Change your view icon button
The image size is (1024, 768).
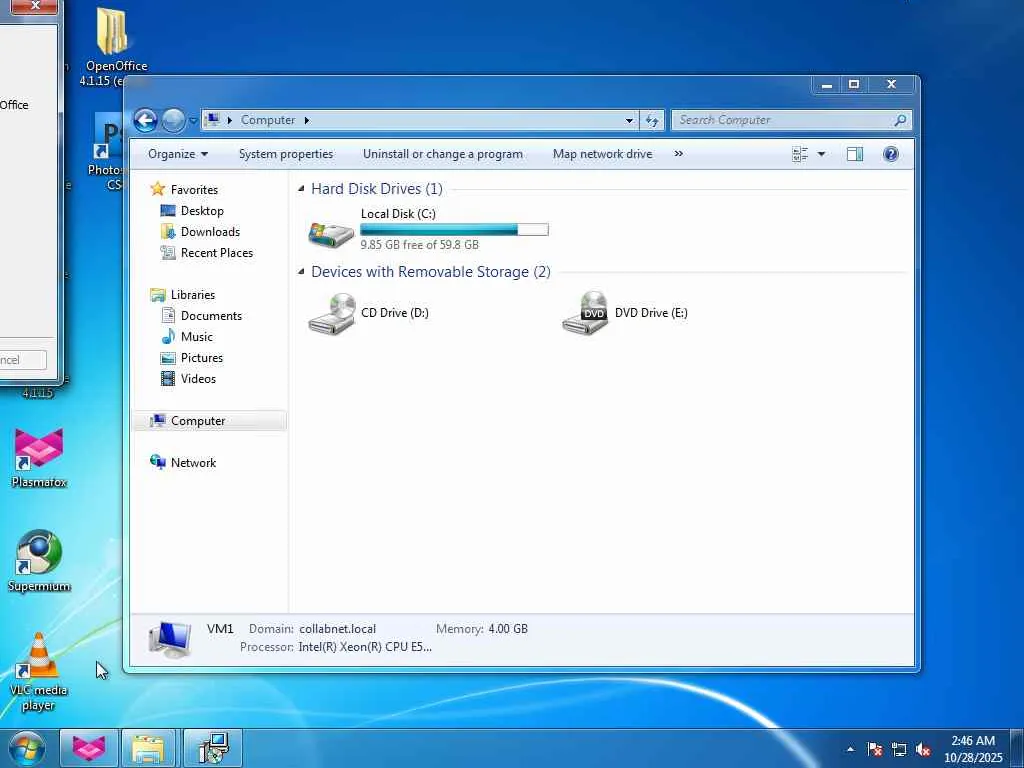pyautogui.click(x=800, y=154)
